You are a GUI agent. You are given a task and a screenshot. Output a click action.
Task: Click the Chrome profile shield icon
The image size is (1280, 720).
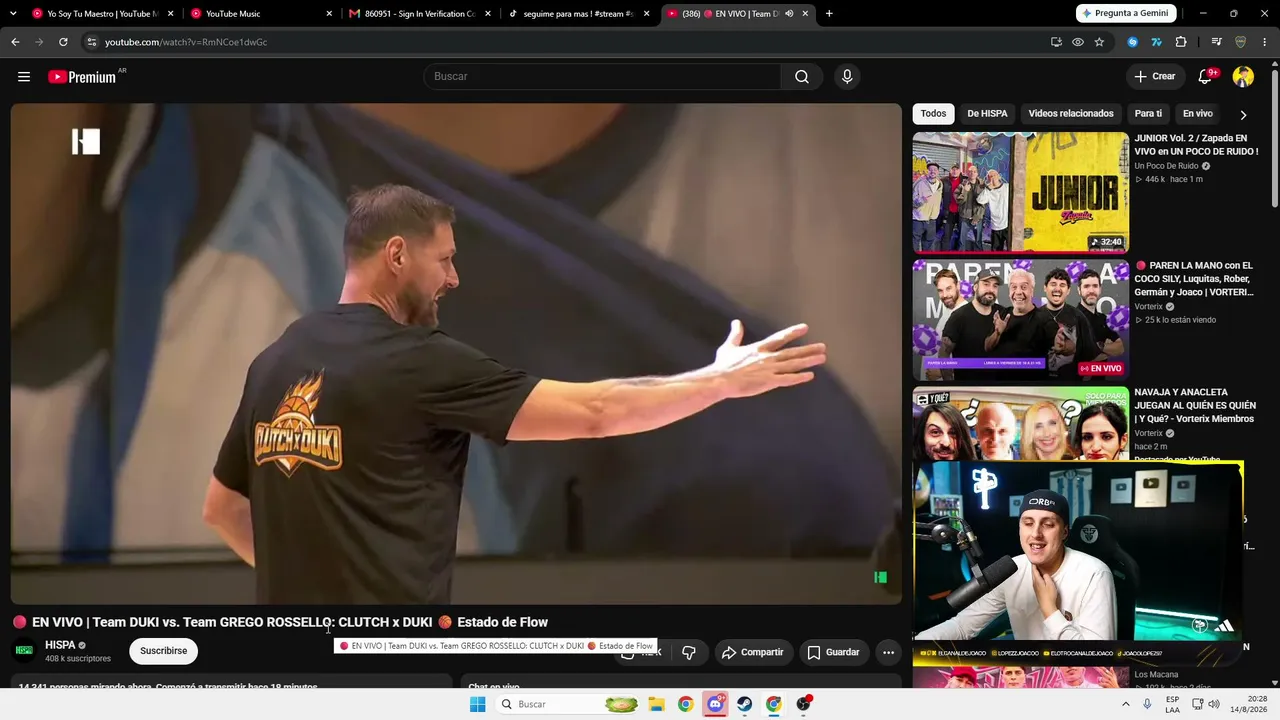pos(1241,42)
